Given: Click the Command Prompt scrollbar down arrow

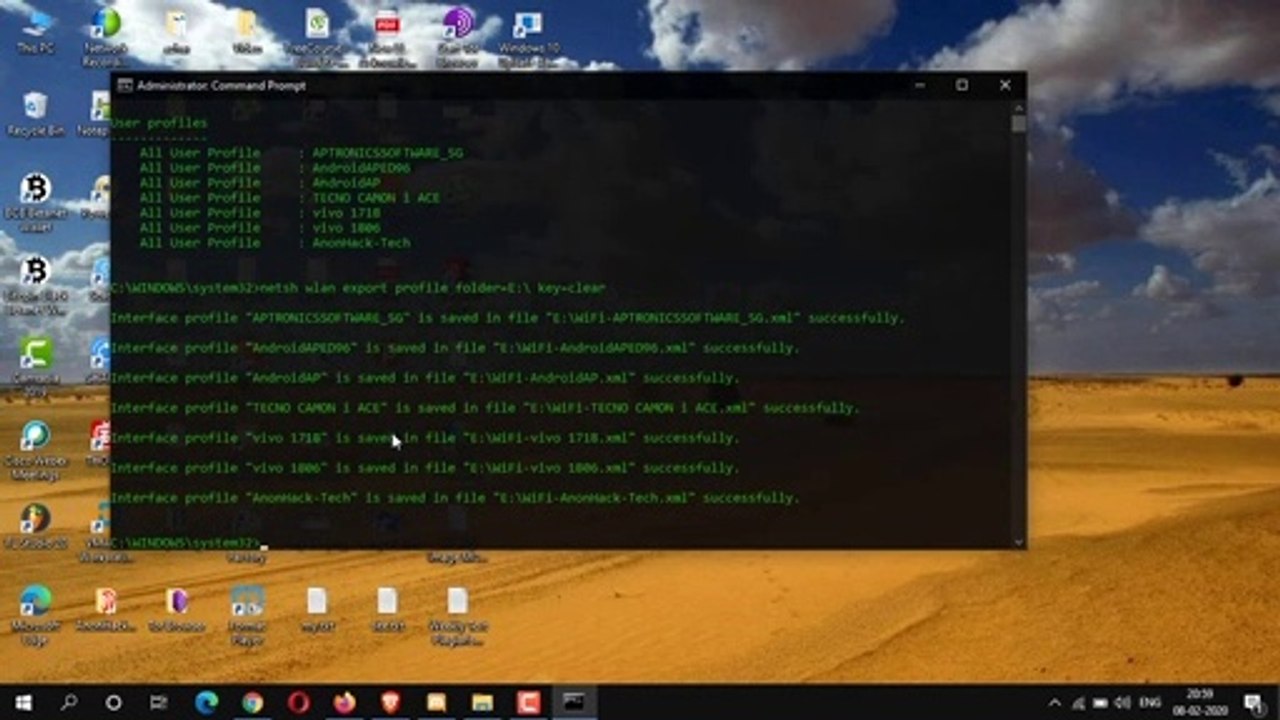Looking at the screenshot, I should point(1018,542).
